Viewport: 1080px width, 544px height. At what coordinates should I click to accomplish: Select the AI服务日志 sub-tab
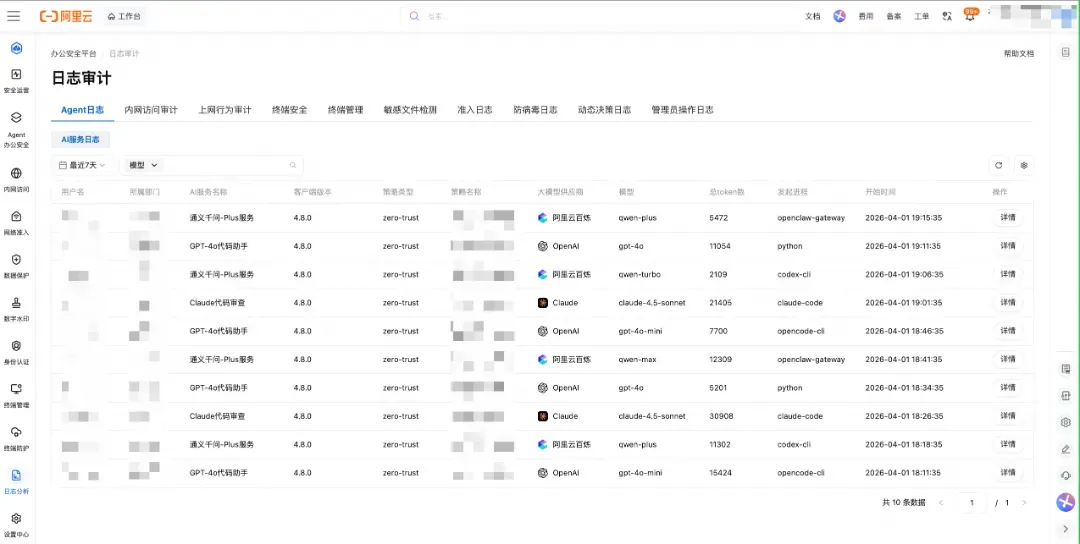(x=81, y=139)
